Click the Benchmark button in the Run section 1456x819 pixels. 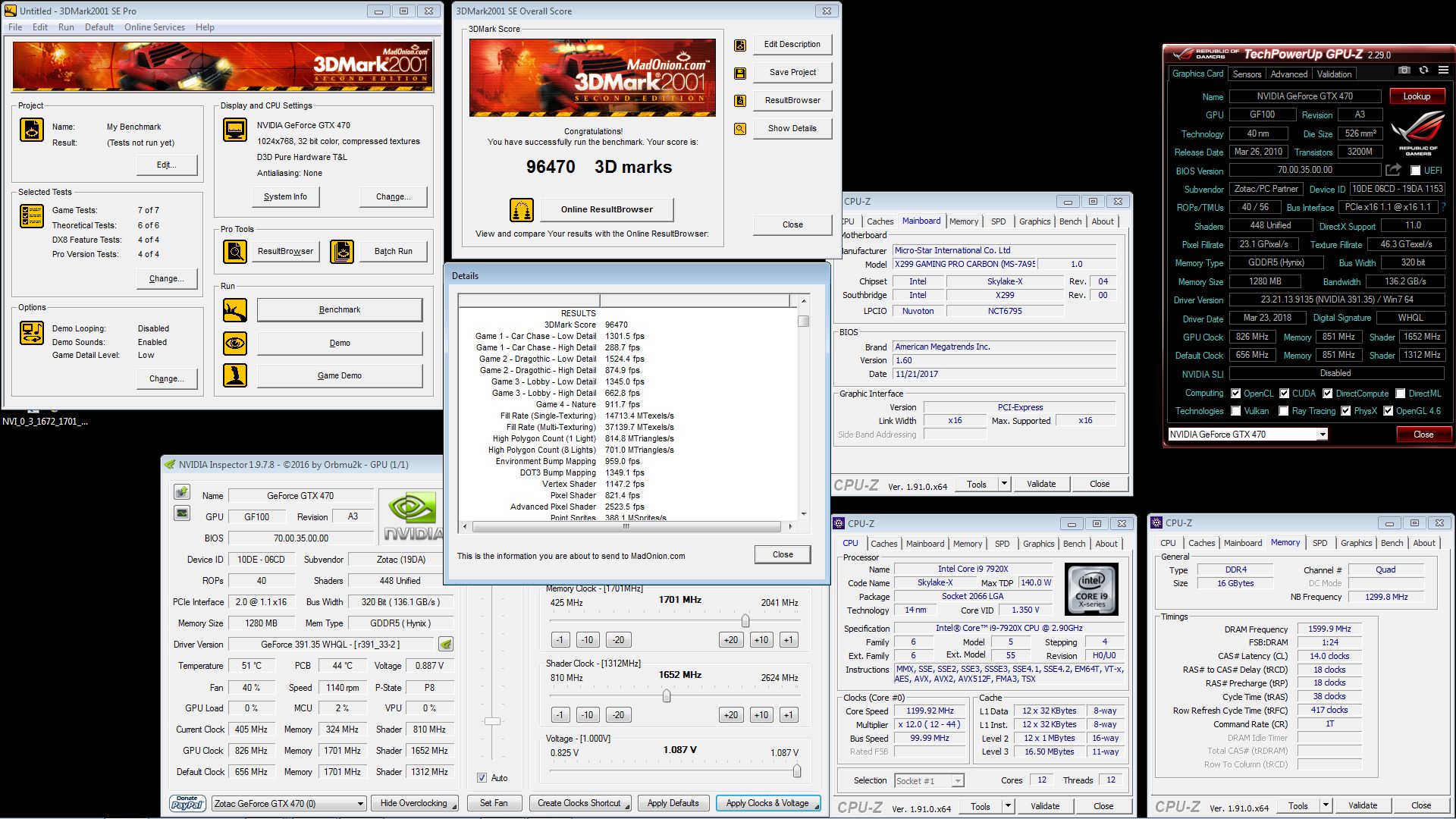(x=340, y=309)
